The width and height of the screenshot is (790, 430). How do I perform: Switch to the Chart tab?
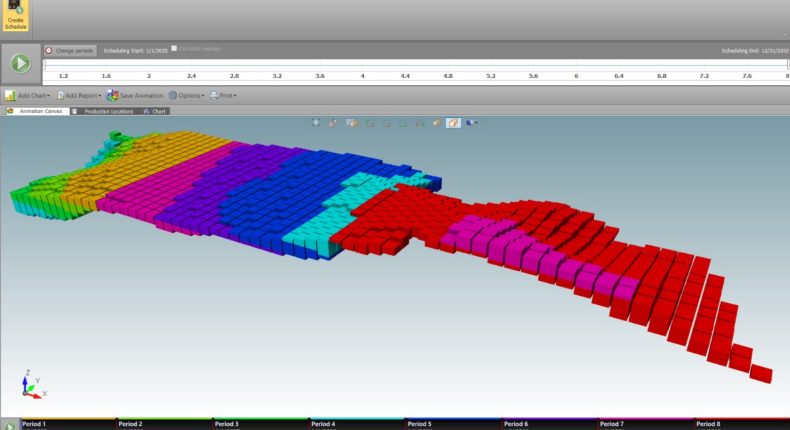tap(154, 111)
